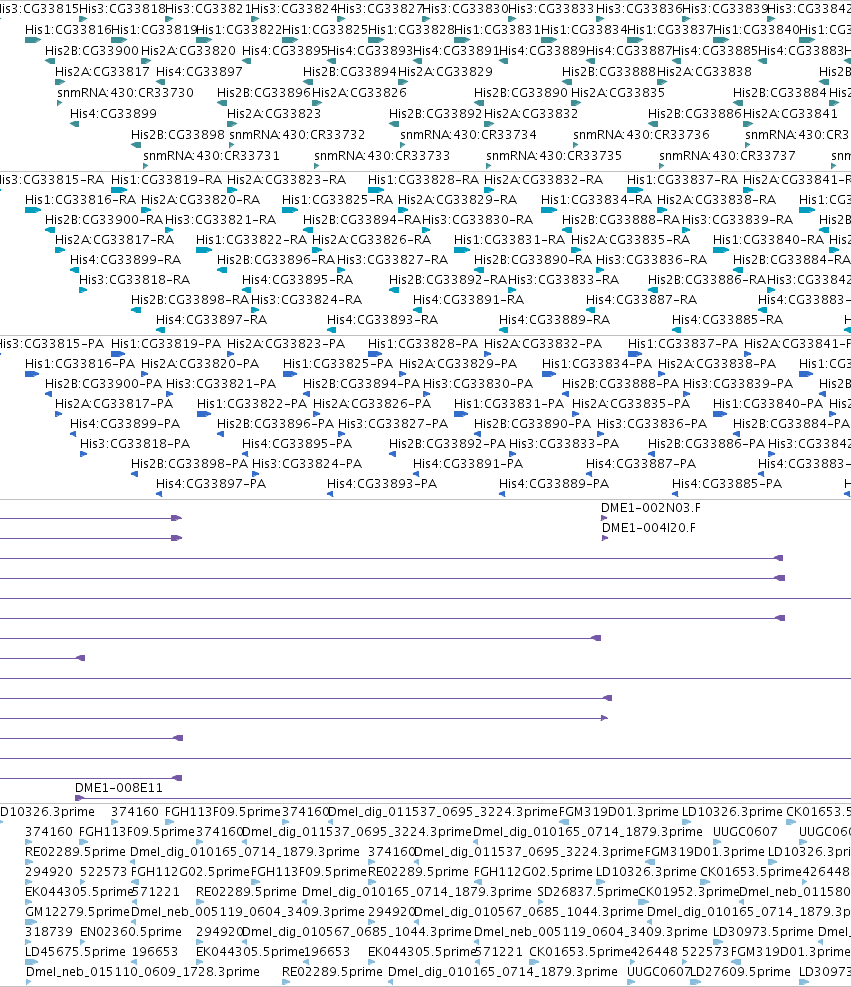Image resolution: width=851 pixels, height=987 pixels.
Task: Open the protein label His4:CG33893-PA
Action: point(382,484)
